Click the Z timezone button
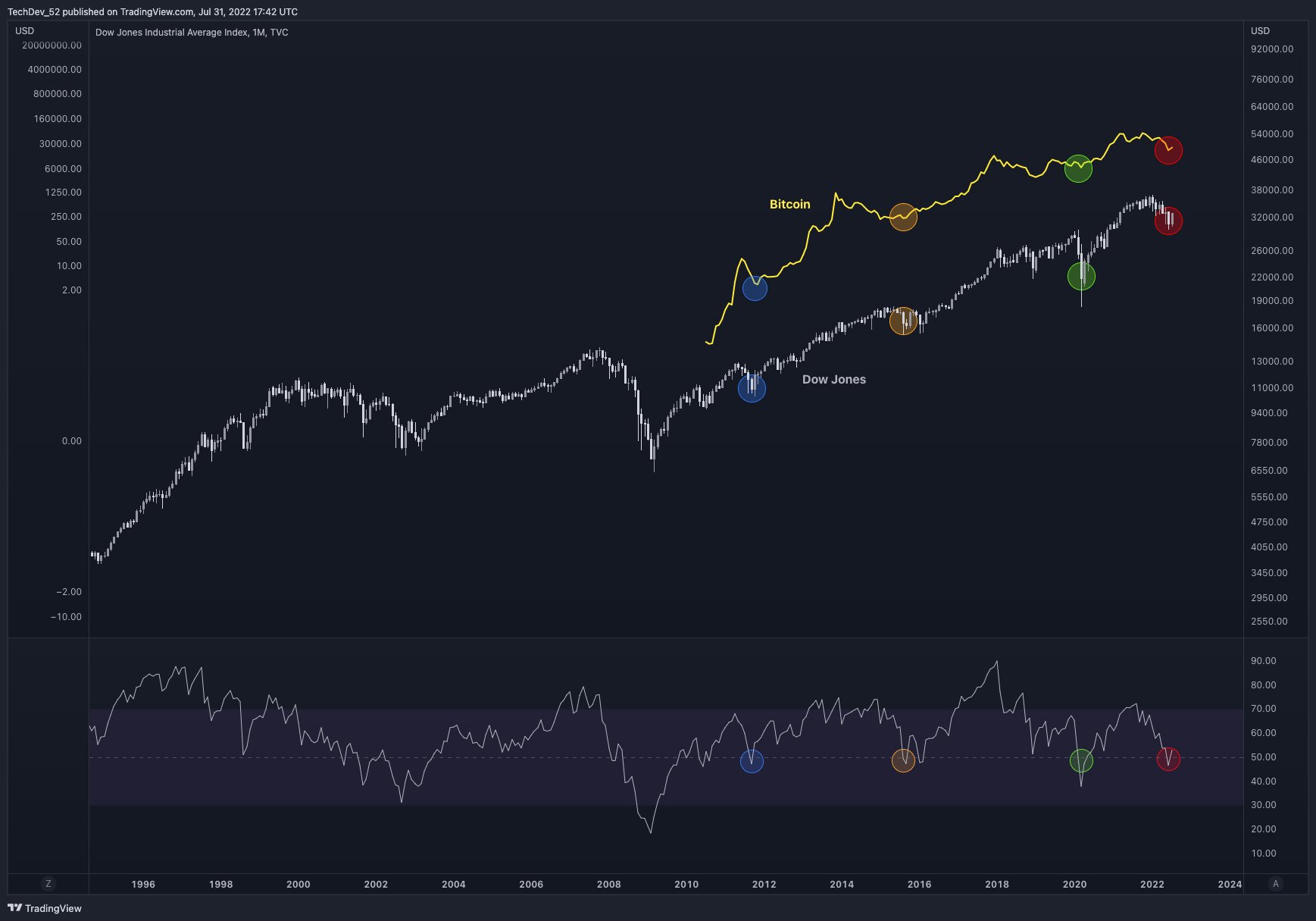 48,884
